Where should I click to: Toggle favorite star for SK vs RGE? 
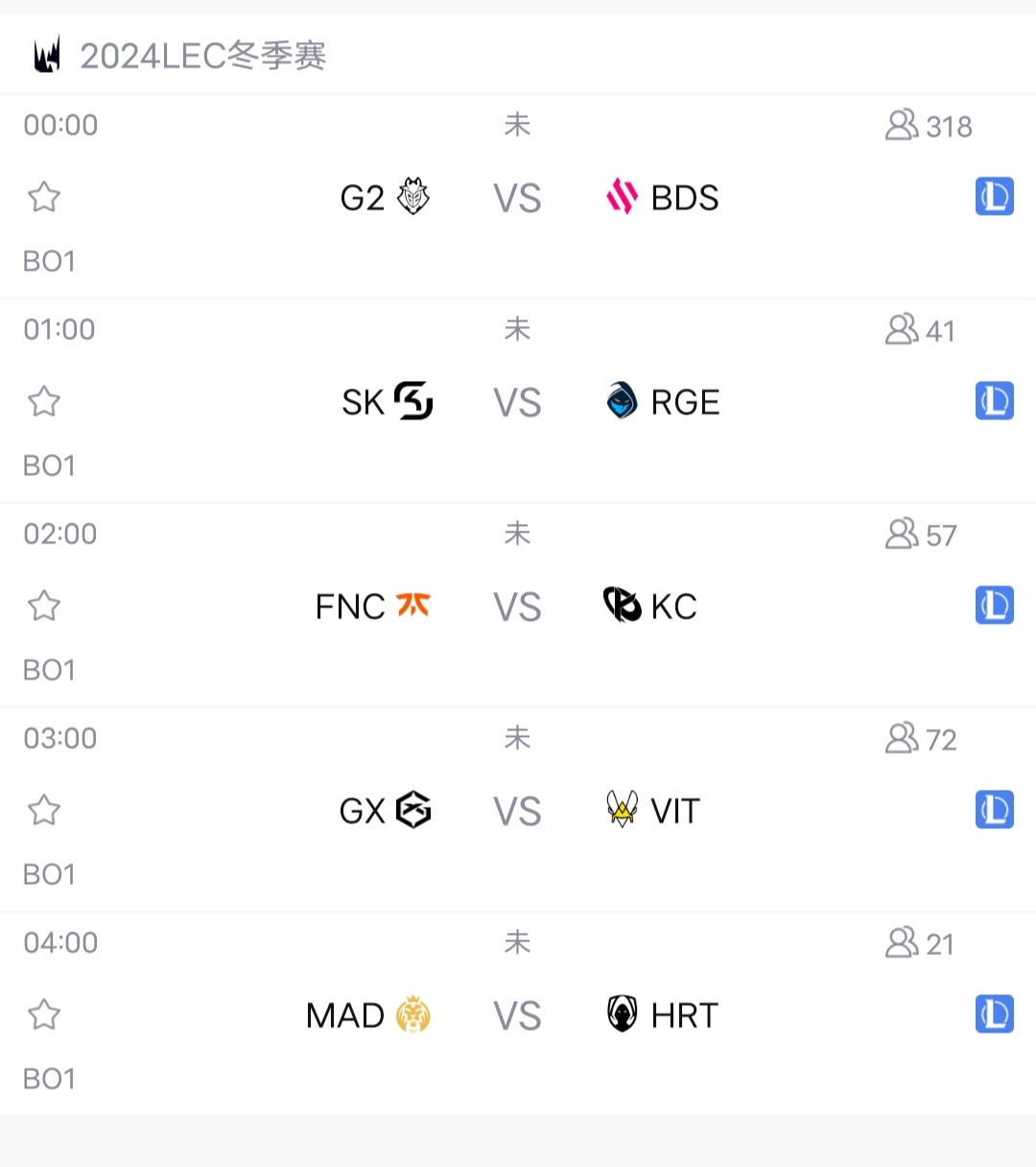[x=44, y=402]
